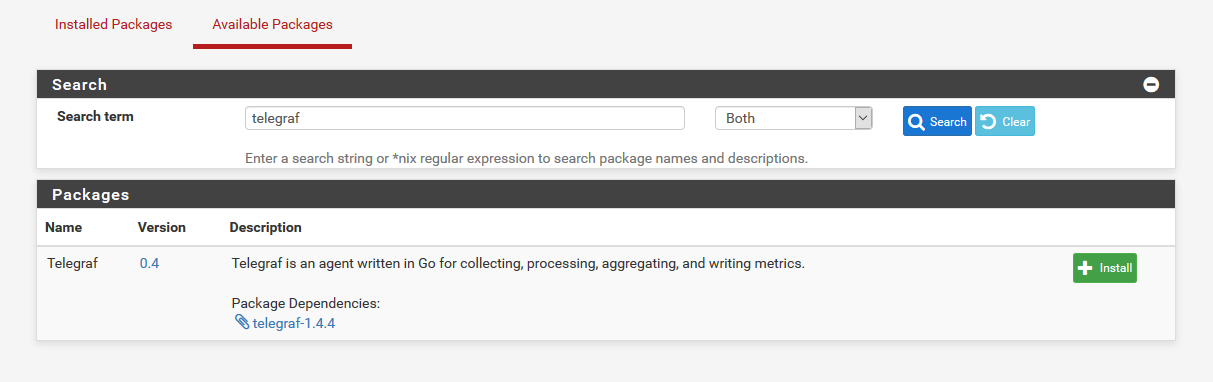Click the Version column header

tap(162, 227)
